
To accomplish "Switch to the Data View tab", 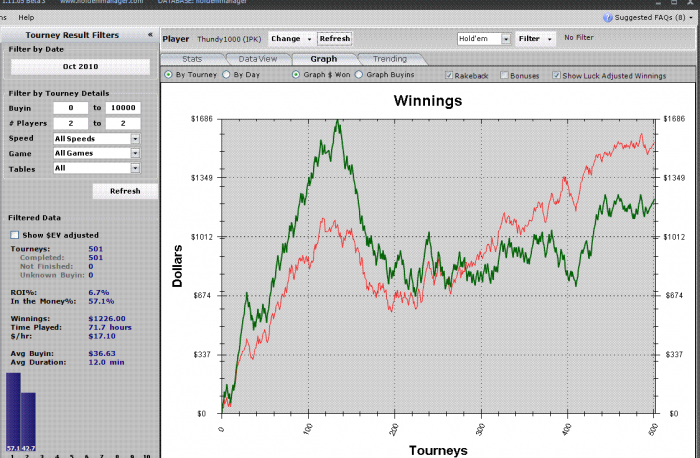I will (x=258, y=59).
